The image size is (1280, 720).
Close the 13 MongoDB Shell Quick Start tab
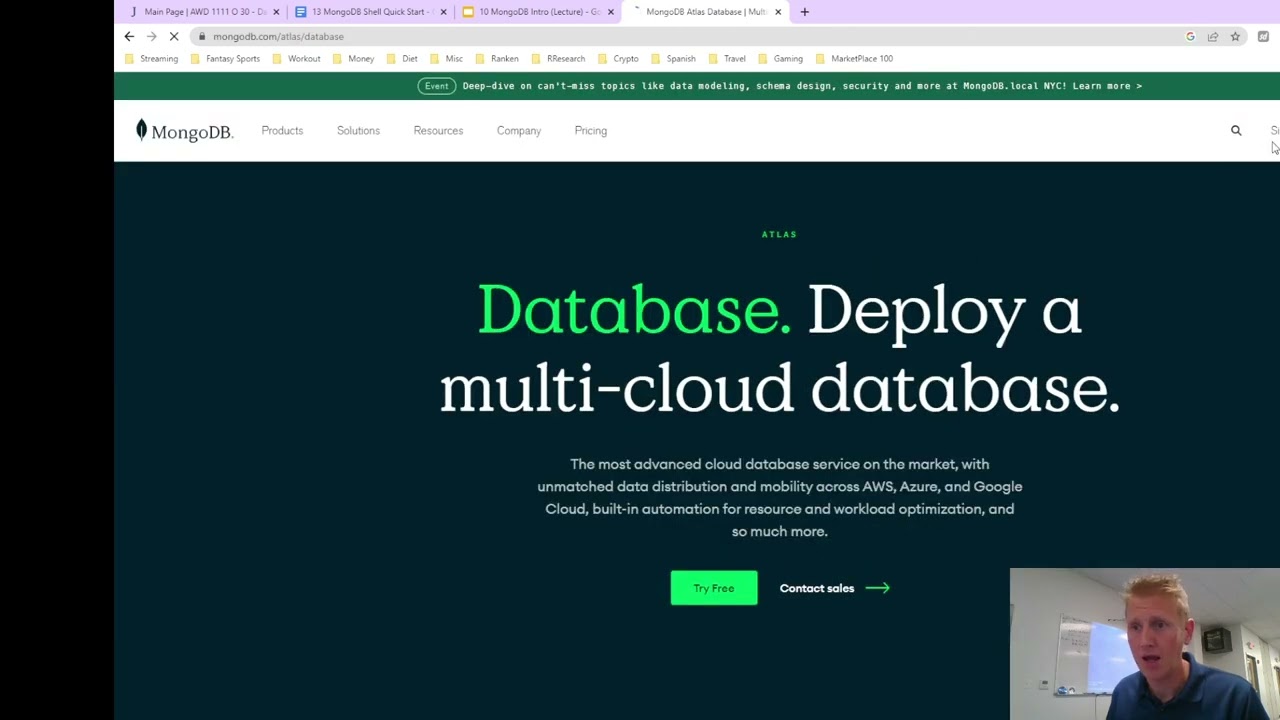443,12
